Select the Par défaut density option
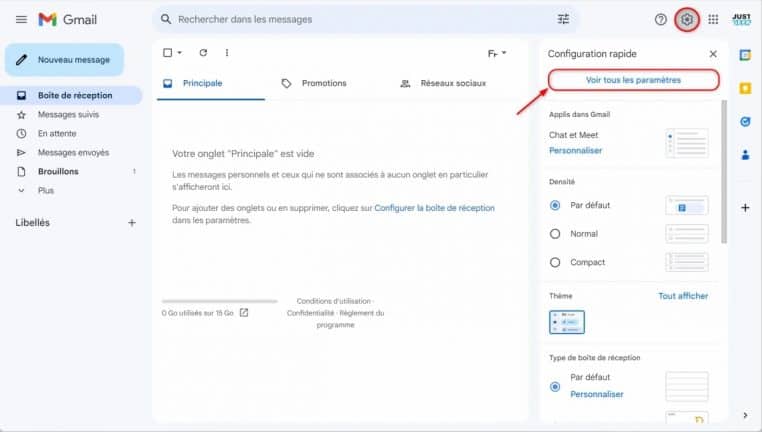 coord(555,205)
